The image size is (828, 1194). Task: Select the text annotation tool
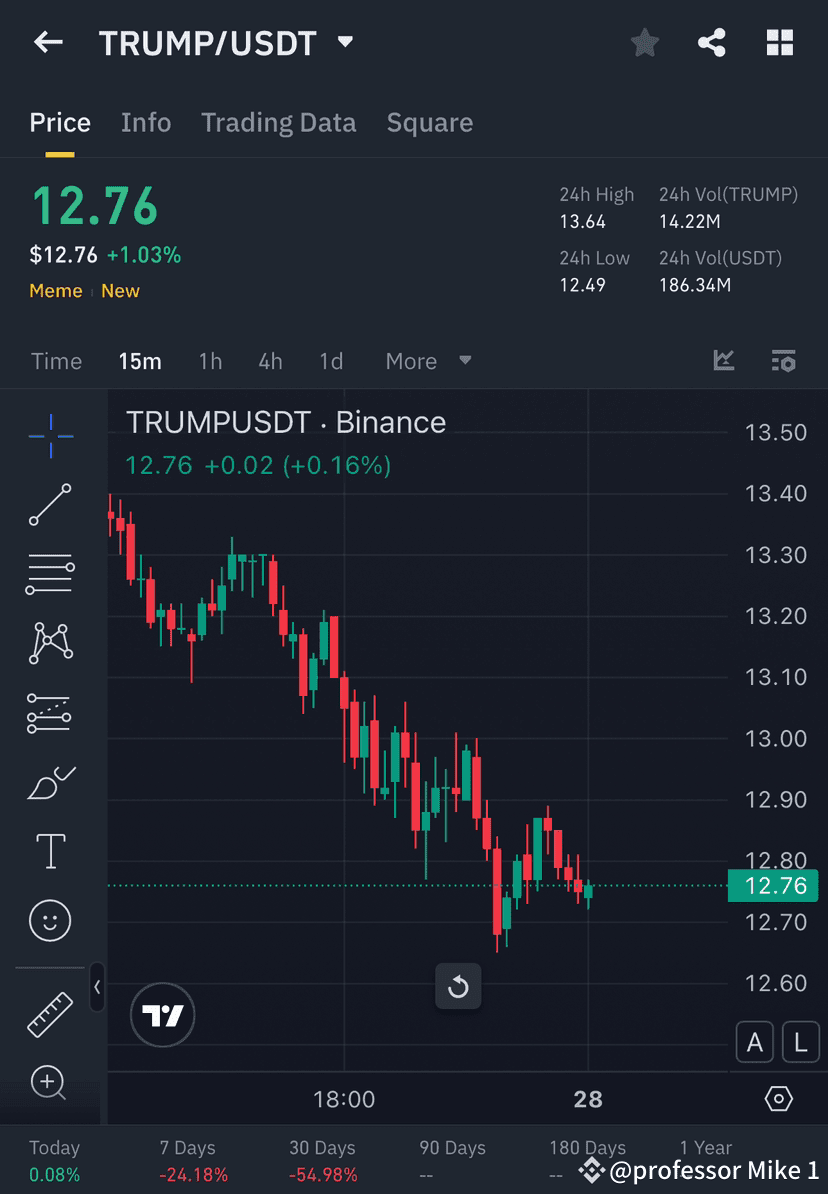[x=50, y=850]
